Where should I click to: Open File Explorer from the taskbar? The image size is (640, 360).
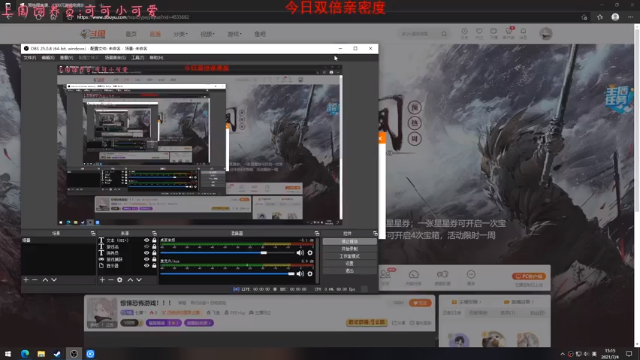point(41,353)
